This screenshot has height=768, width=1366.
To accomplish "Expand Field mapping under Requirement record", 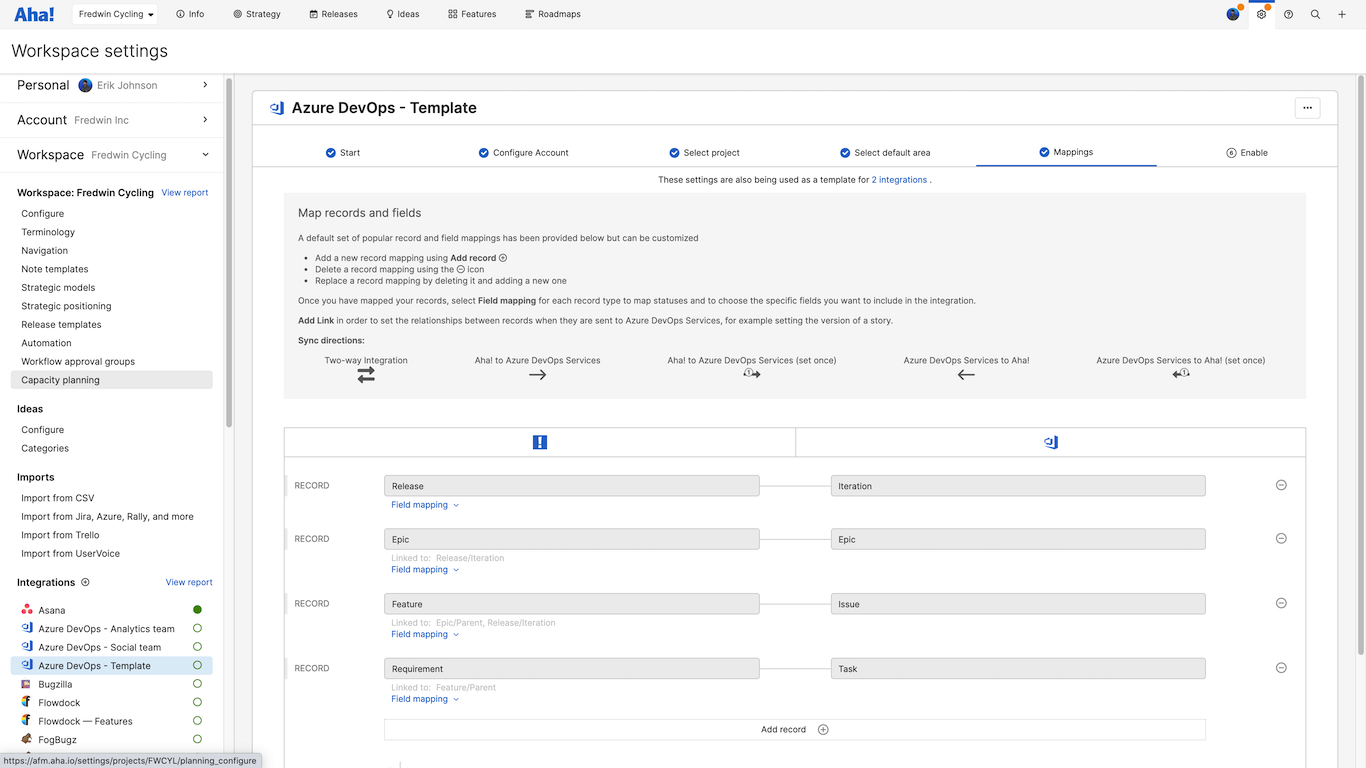I will click(x=425, y=699).
